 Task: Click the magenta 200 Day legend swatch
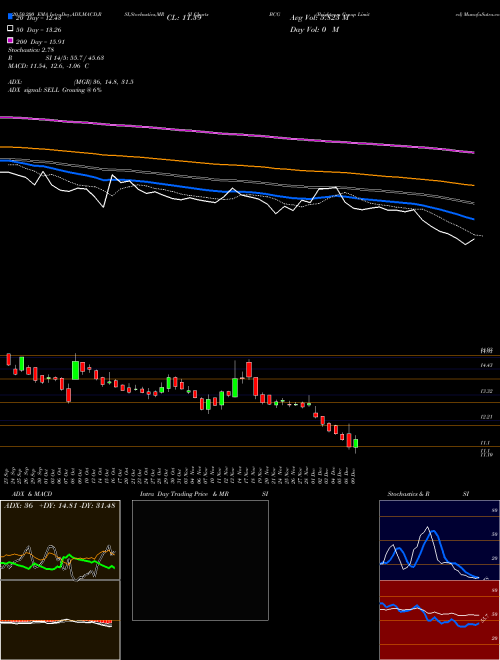tap(10, 40)
